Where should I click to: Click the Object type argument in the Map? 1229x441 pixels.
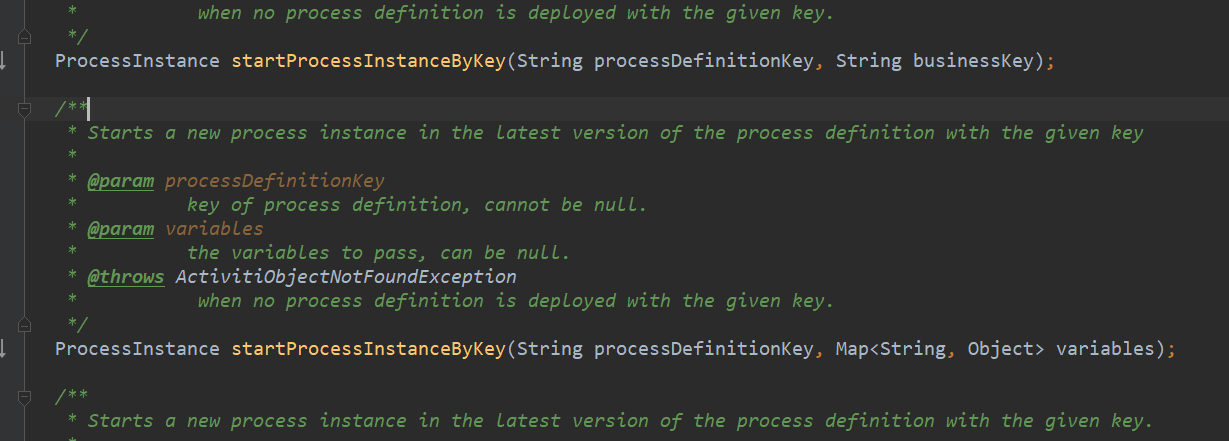(x=1000, y=349)
